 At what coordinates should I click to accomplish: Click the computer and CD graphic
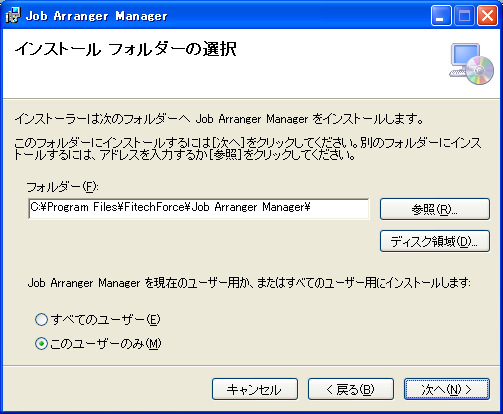pos(471,64)
